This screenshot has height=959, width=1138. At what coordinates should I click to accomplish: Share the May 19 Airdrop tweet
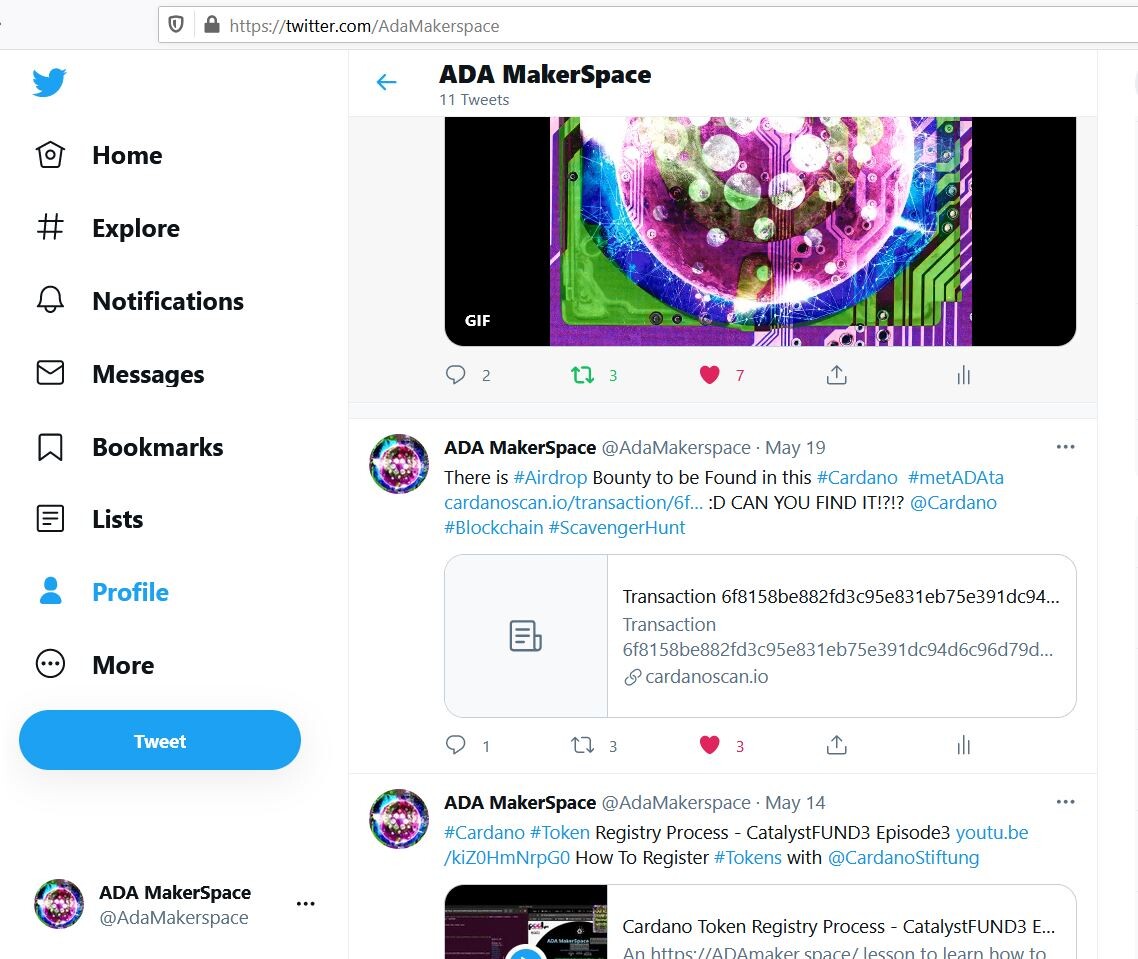click(x=836, y=745)
